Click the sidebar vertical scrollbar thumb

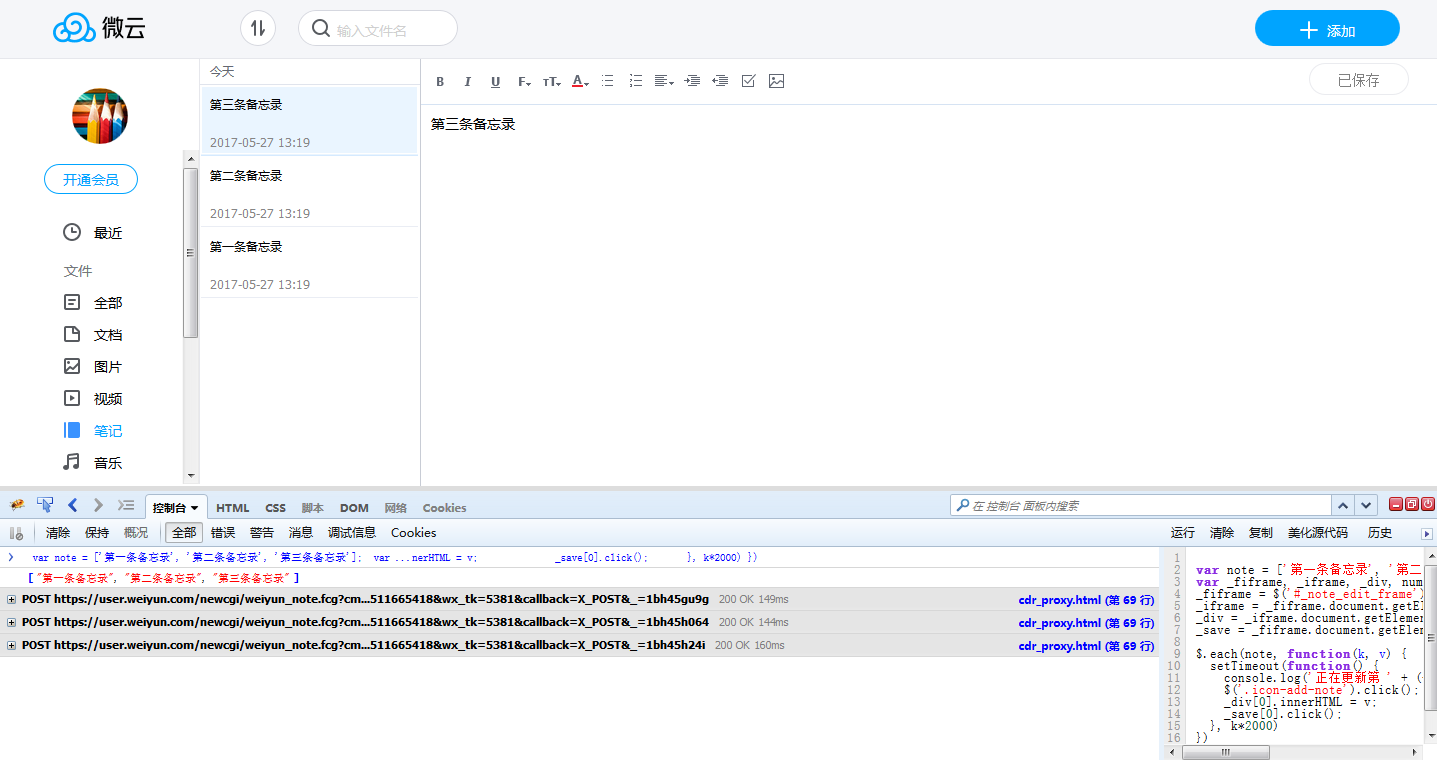190,252
